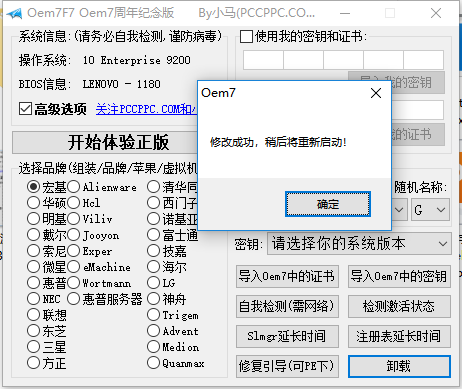Screen dimensions: 462x389
Task: Choose Medion radio button
Action: [x=153, y=347]
